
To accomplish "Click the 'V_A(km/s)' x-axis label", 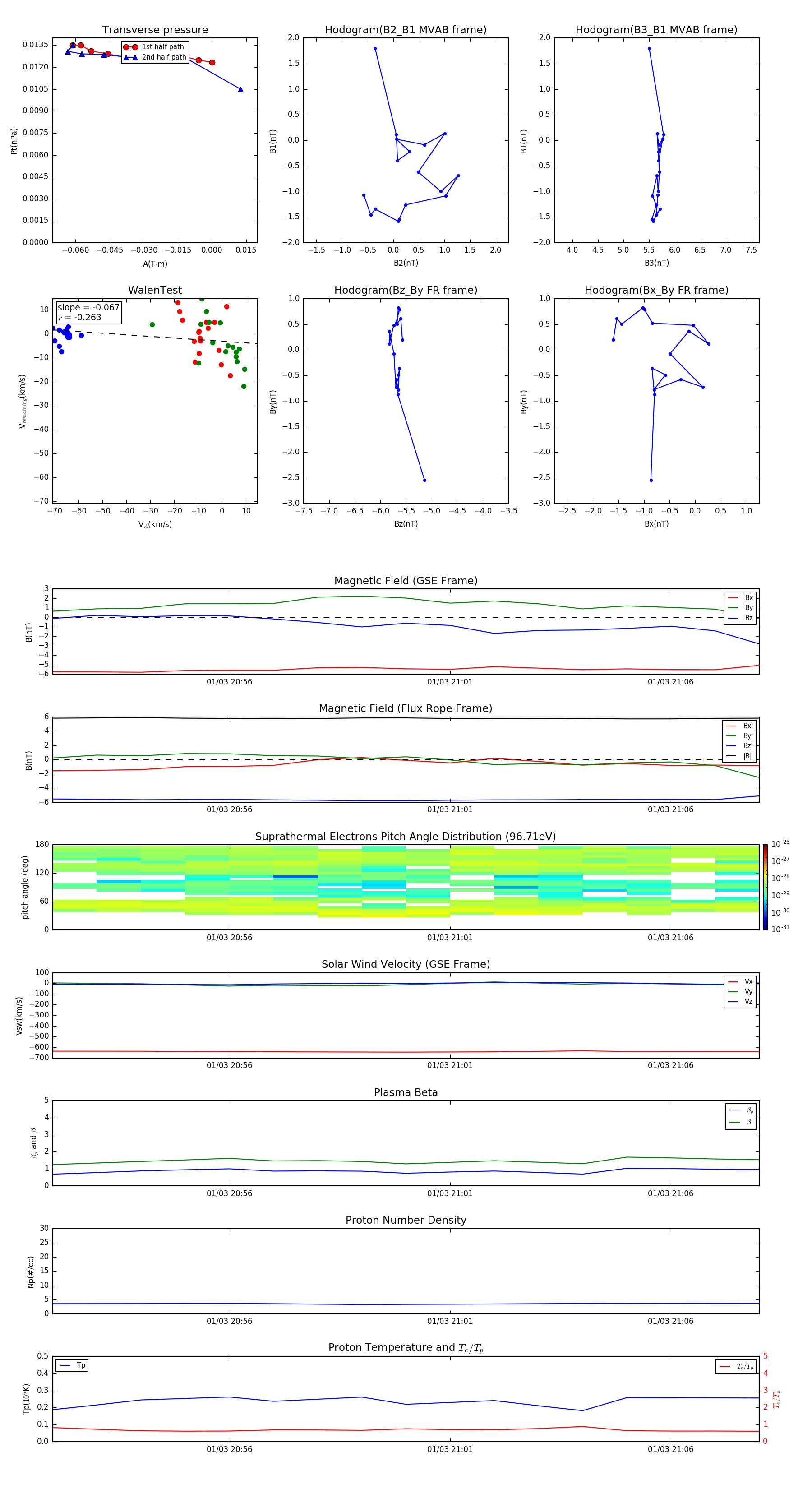I will pos(155,524).
